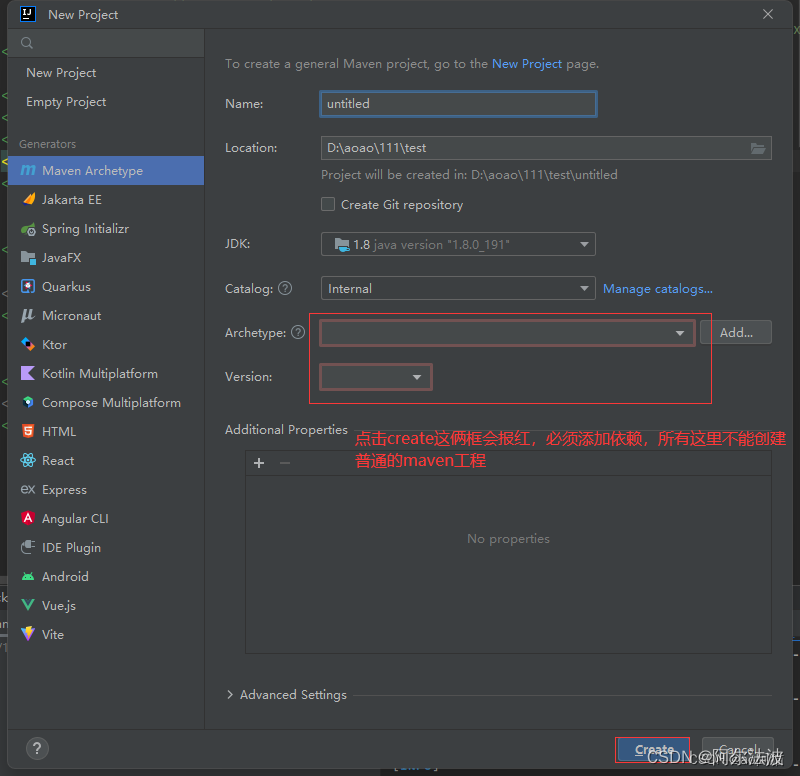
Task: Click the Kotlin Multiplatform icon
Action: coord(28,373)
